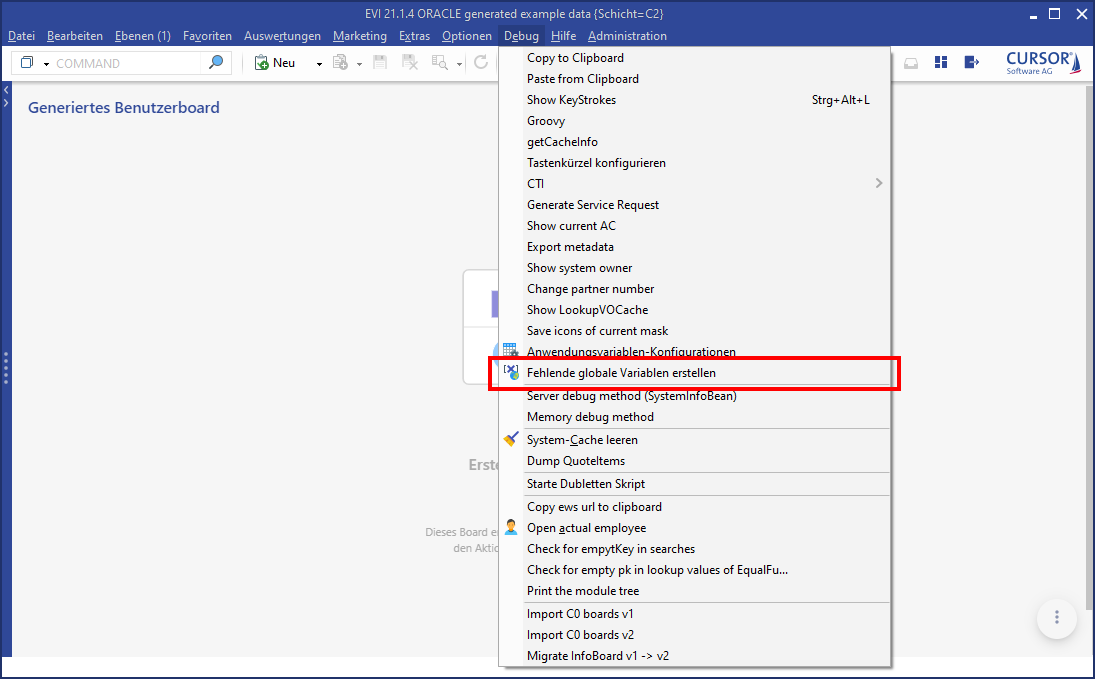This screenshot has height=679, width=1095.
Task: Click the logout arrow icon in top right
Action: tap(970, 62)
